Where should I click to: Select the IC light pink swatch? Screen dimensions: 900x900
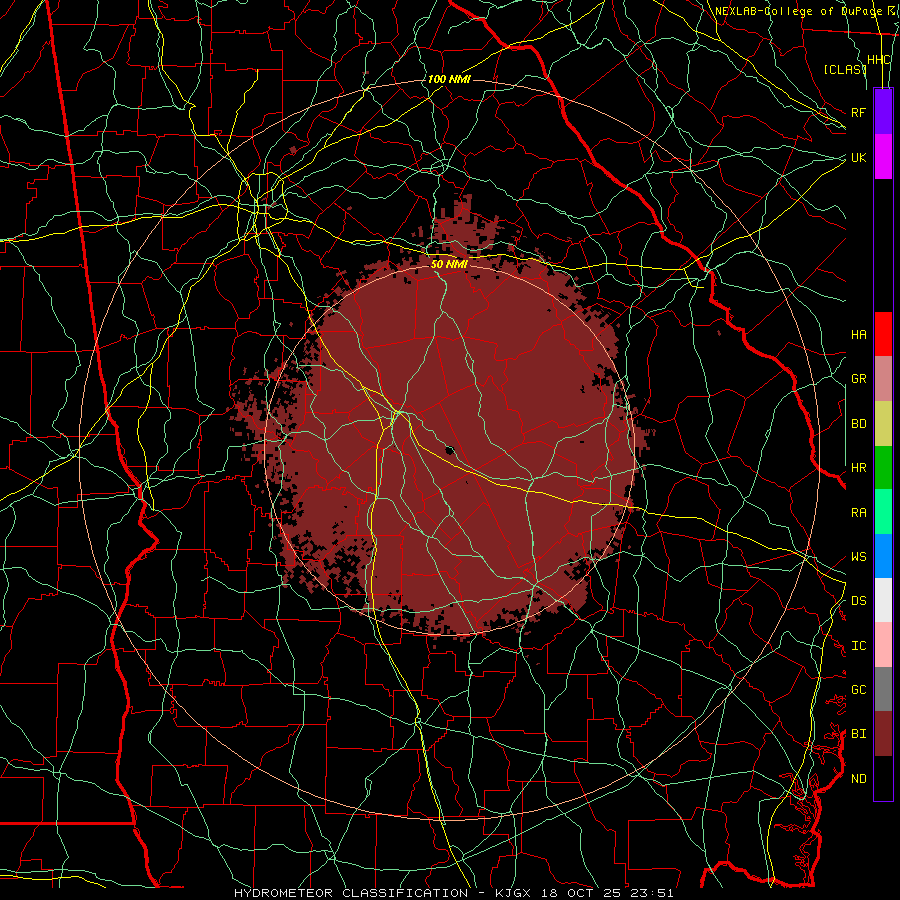click(883, 645)
